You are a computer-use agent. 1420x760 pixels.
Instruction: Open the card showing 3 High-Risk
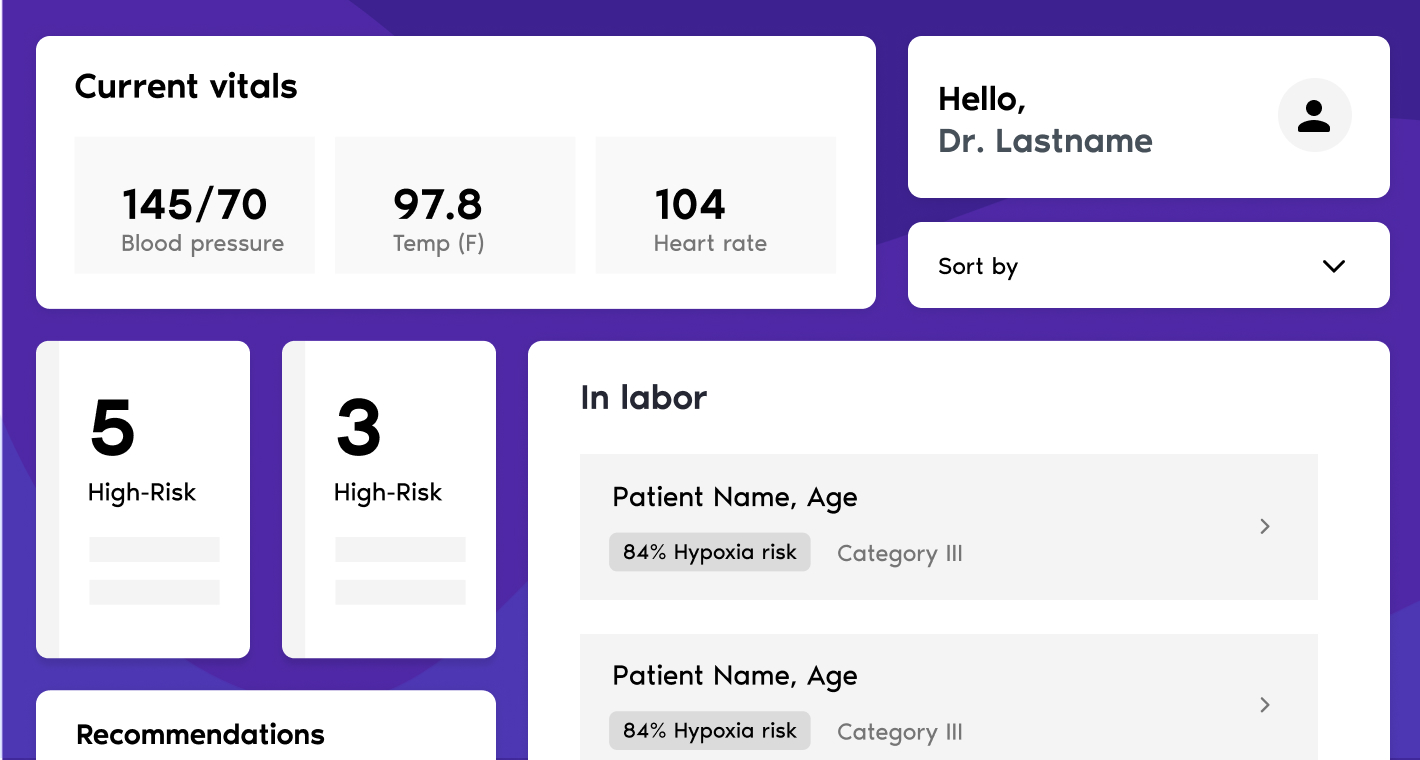(x=389, y=499)
